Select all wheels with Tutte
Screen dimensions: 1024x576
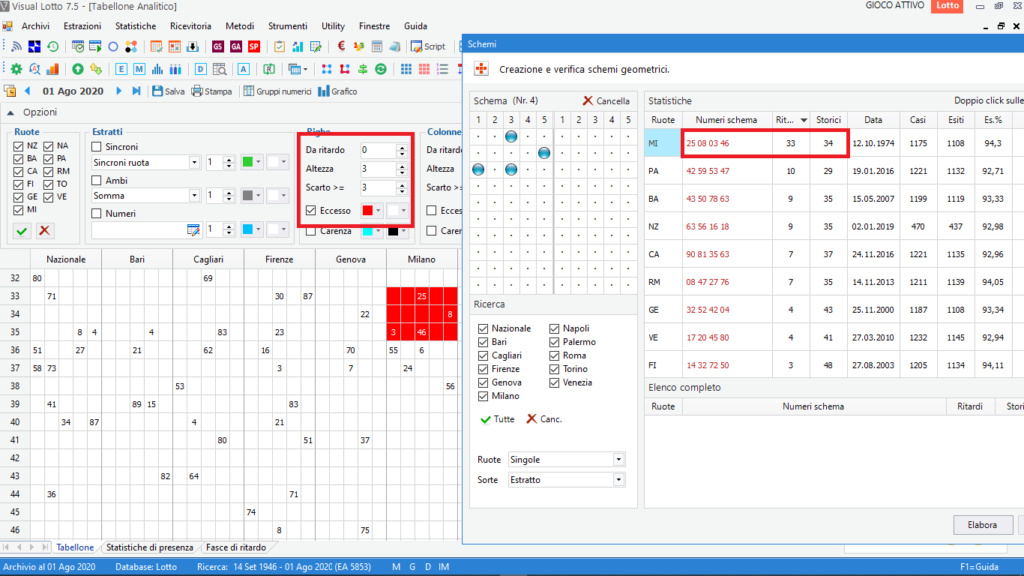point(498,419)
